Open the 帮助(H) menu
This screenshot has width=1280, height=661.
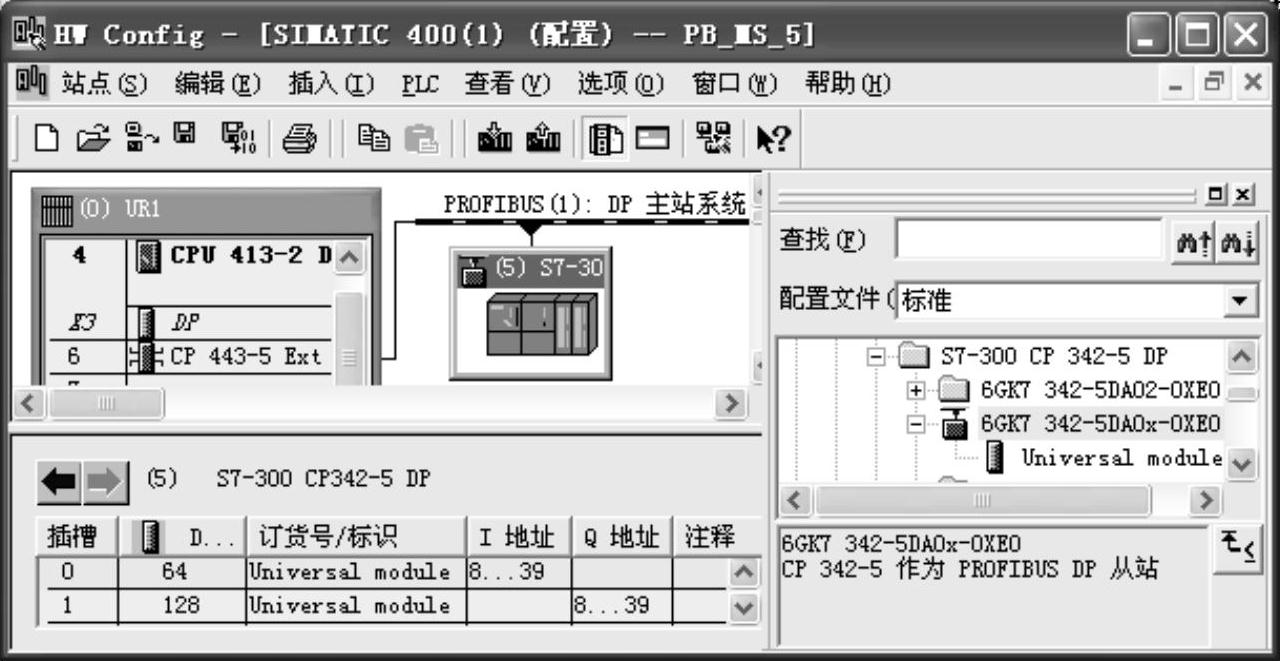[848, 86]
